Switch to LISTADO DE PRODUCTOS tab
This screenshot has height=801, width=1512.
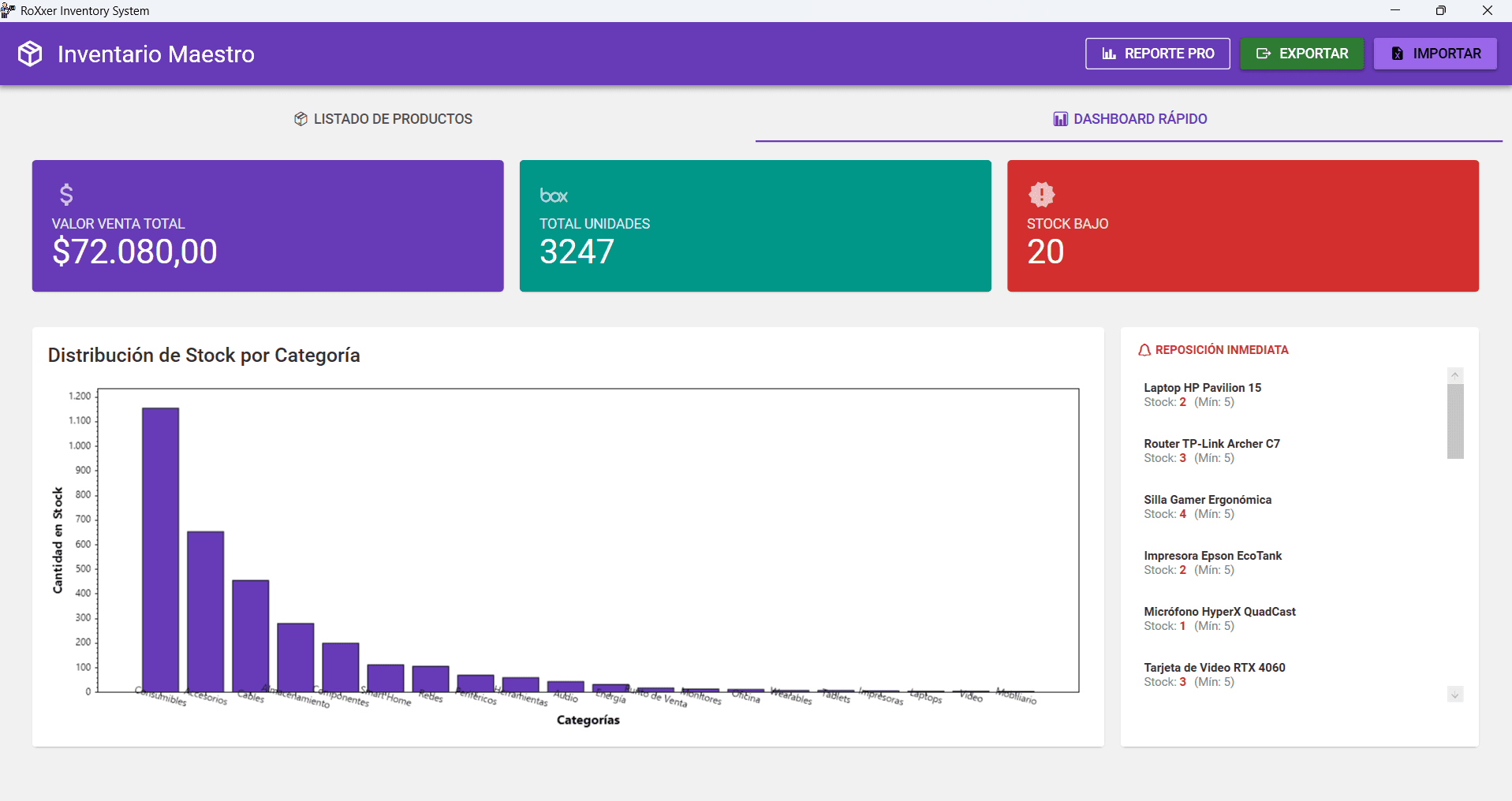383,119
